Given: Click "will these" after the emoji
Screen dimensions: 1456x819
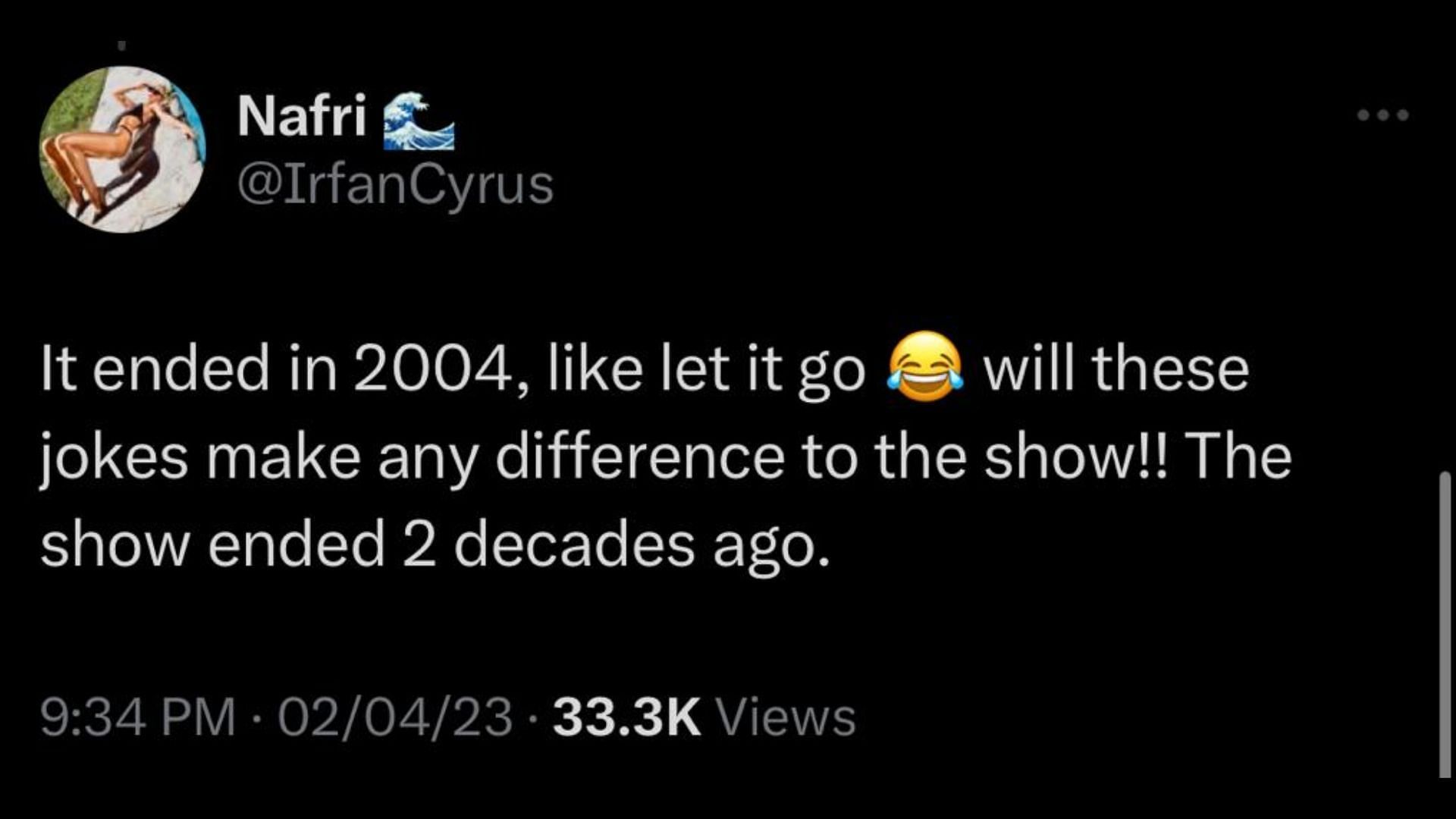Looking at the screenshot, I should (1116, 369).
